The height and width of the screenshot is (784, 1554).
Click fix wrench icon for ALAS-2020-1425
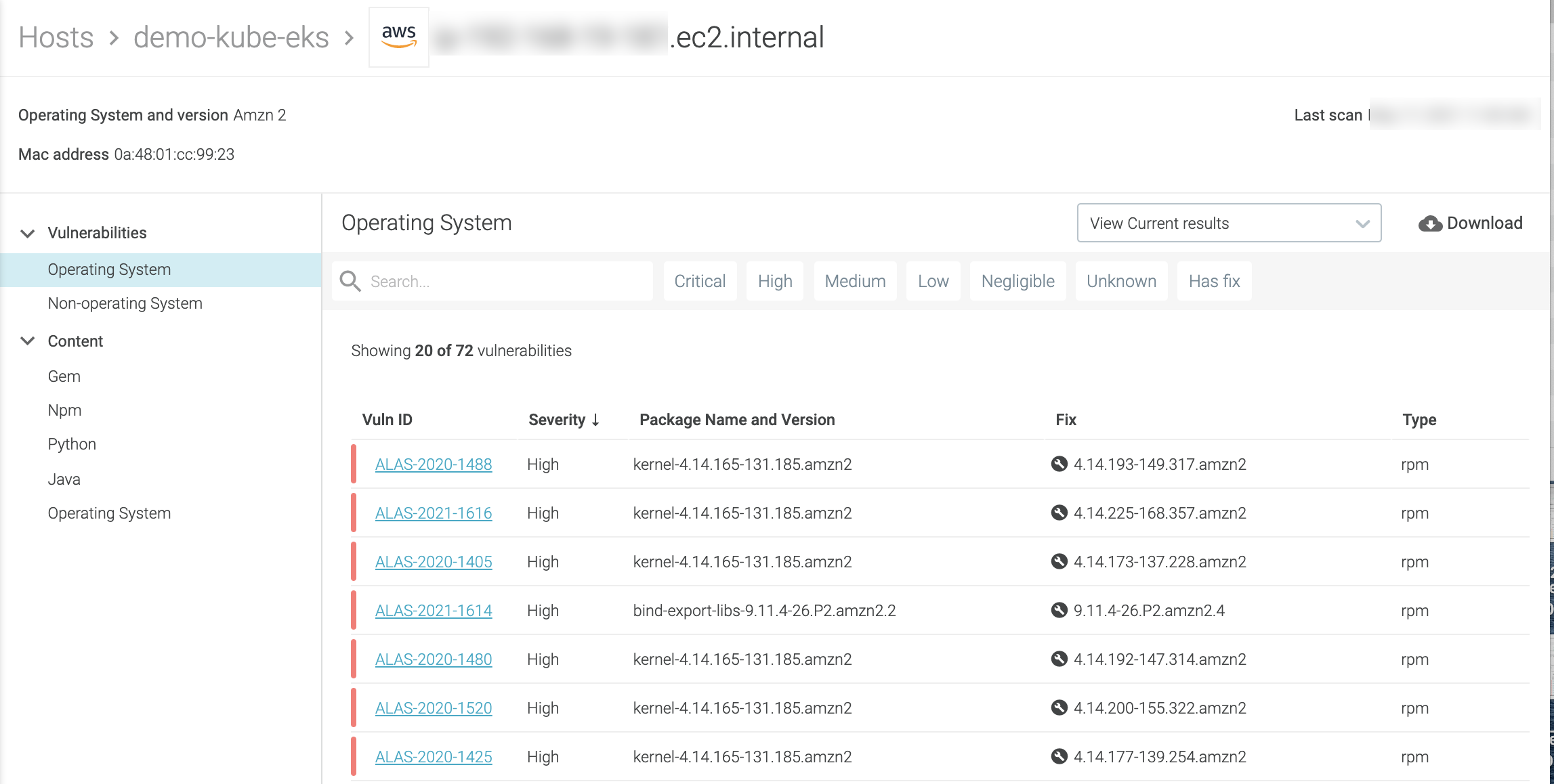pos(1059,756)
